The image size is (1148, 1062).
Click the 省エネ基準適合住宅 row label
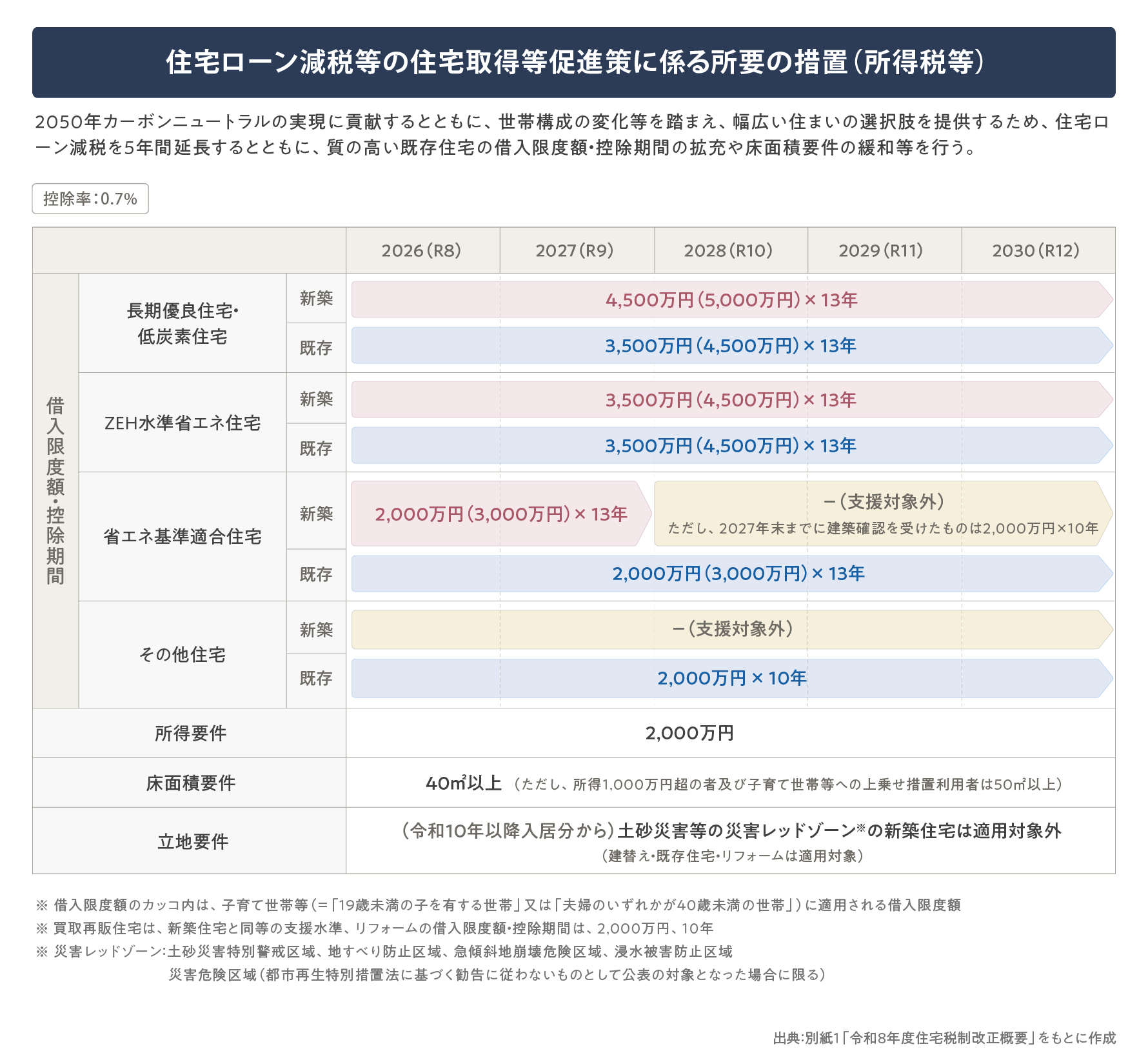(183, 537)
